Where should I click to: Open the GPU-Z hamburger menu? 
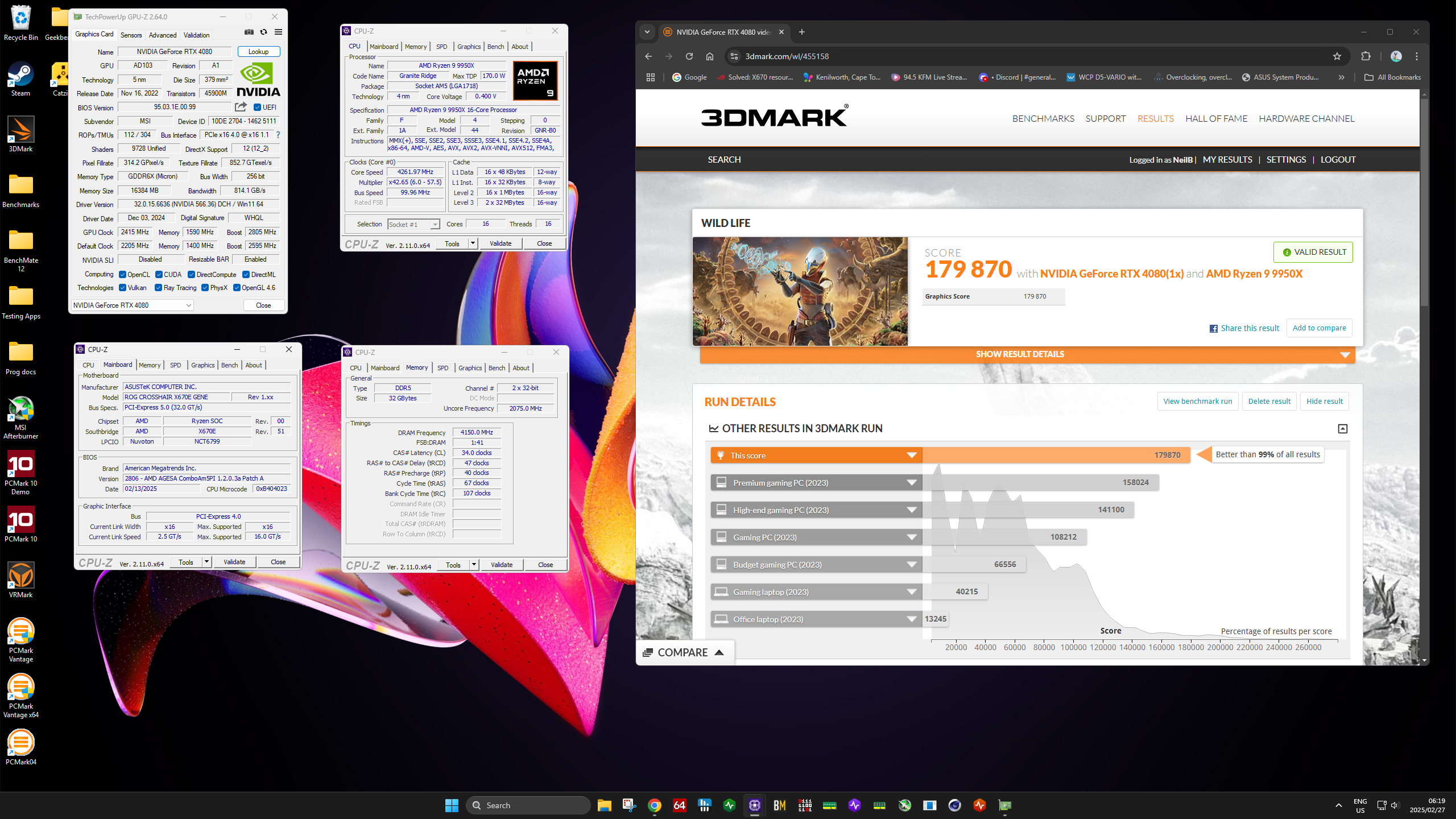pyautogui.click(x=278, y=32)
